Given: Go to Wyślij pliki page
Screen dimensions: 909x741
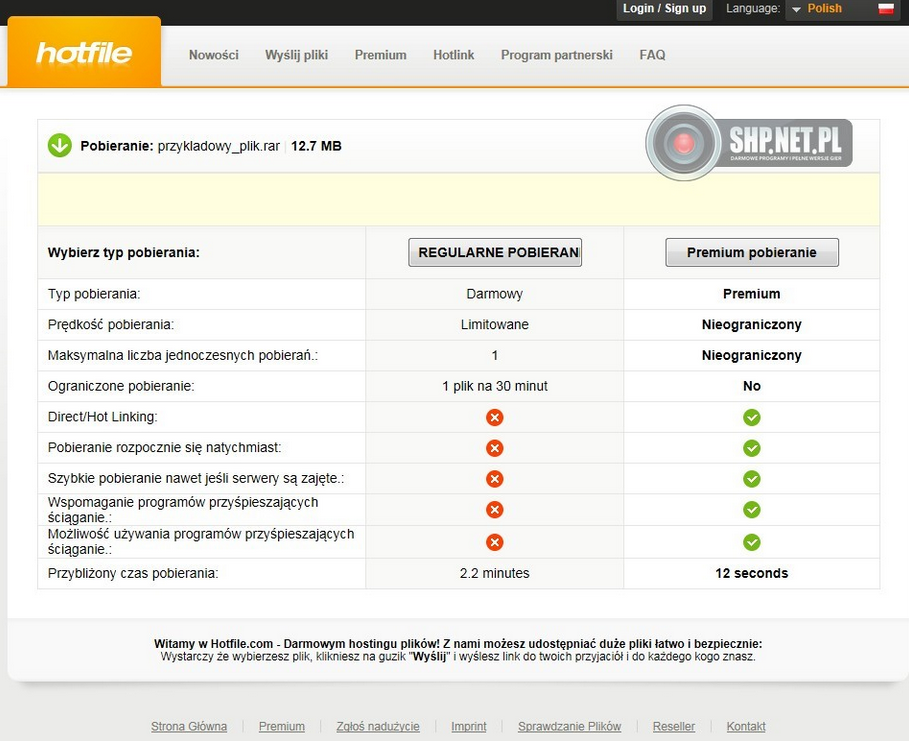Looking at the screenshot, I should pos(296,55).
